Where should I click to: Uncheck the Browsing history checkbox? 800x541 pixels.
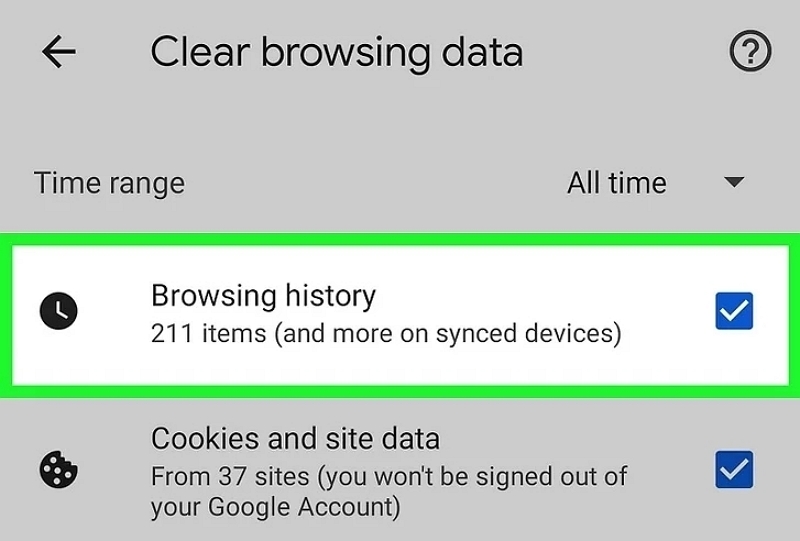coord(734,310)
